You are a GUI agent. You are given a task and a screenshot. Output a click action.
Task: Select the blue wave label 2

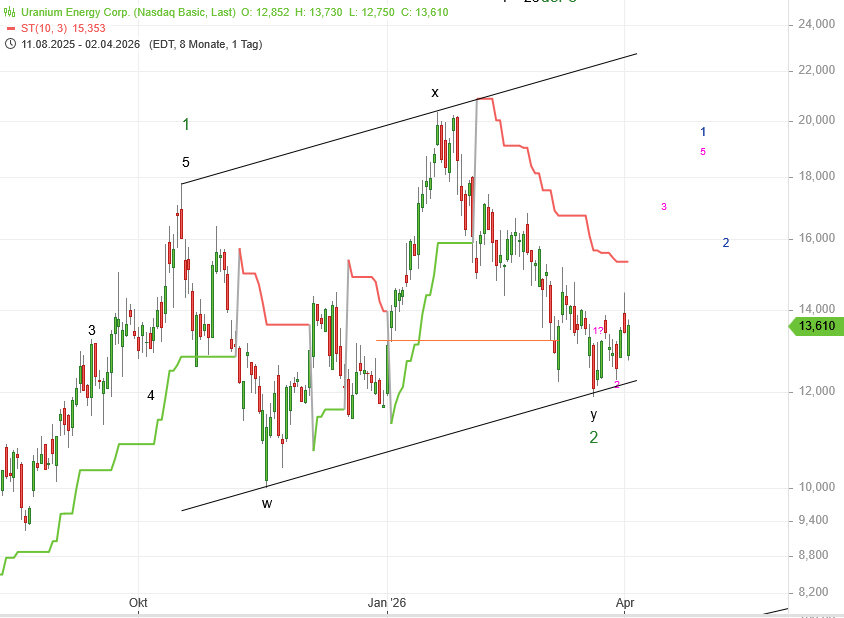[x=726, y=243]
